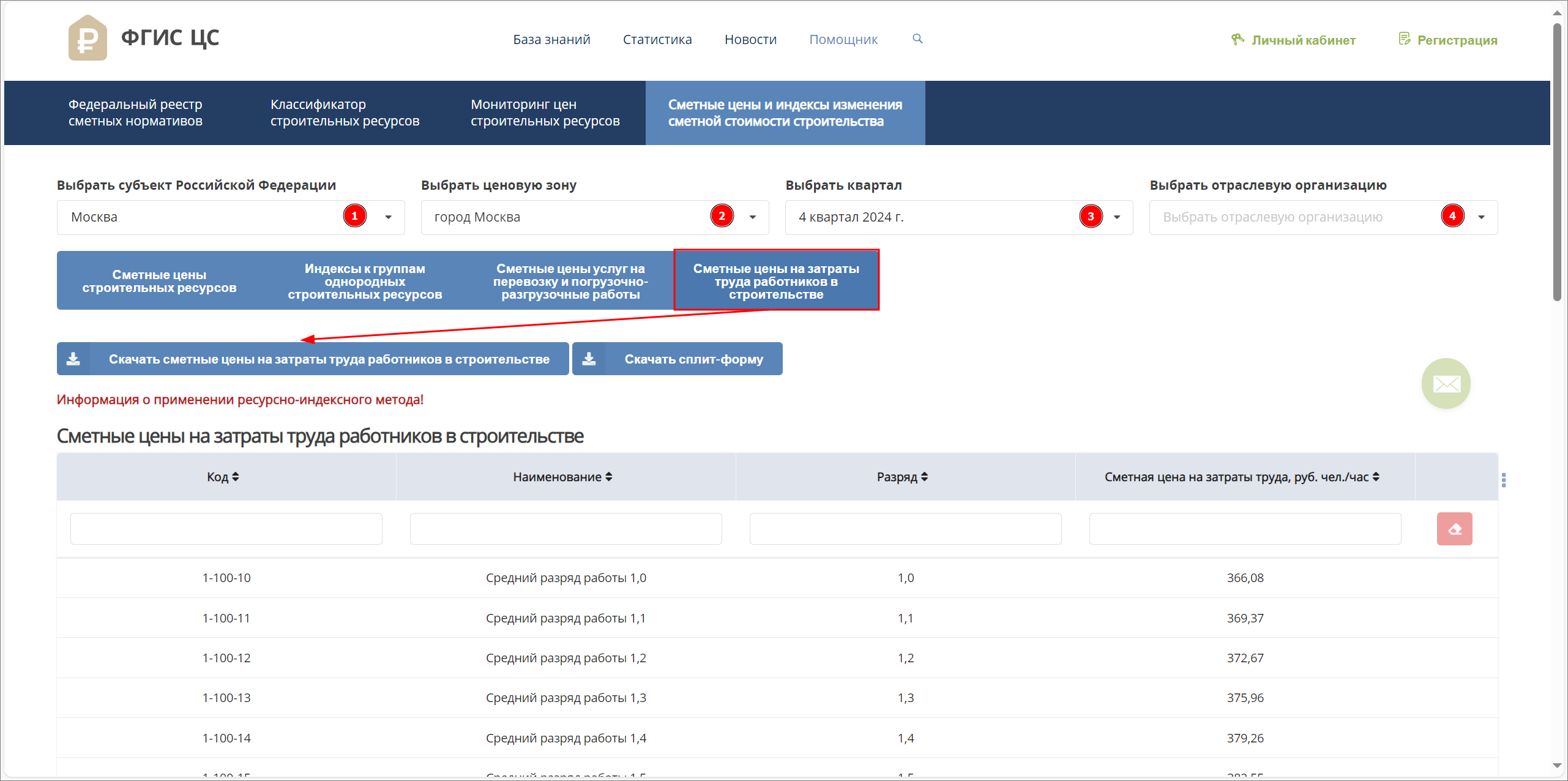
Task: Click download icon for split-form
Action: click(589, 359)
